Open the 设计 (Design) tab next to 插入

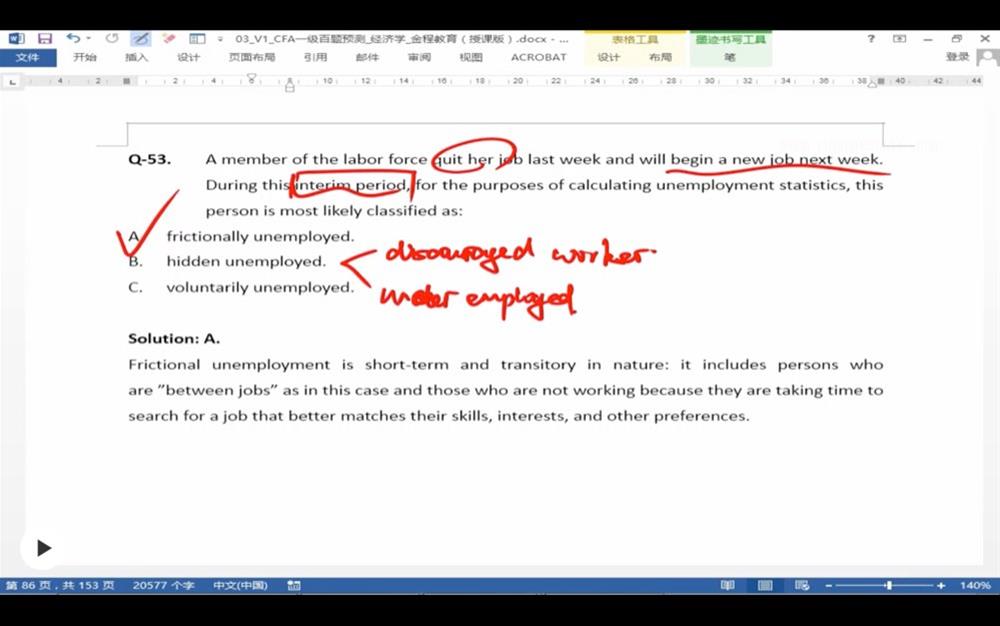188,57
